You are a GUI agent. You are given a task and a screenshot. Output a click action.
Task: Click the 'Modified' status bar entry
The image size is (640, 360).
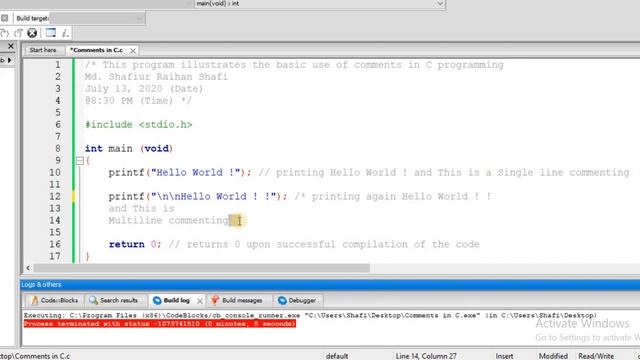pos(553,356)
